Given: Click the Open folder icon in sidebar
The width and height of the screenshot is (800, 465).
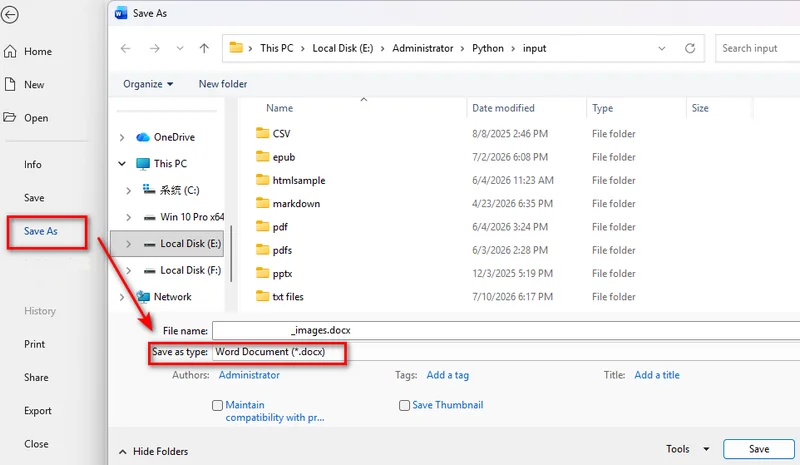Looking at the screenshot, I should (x=10, y=117).
